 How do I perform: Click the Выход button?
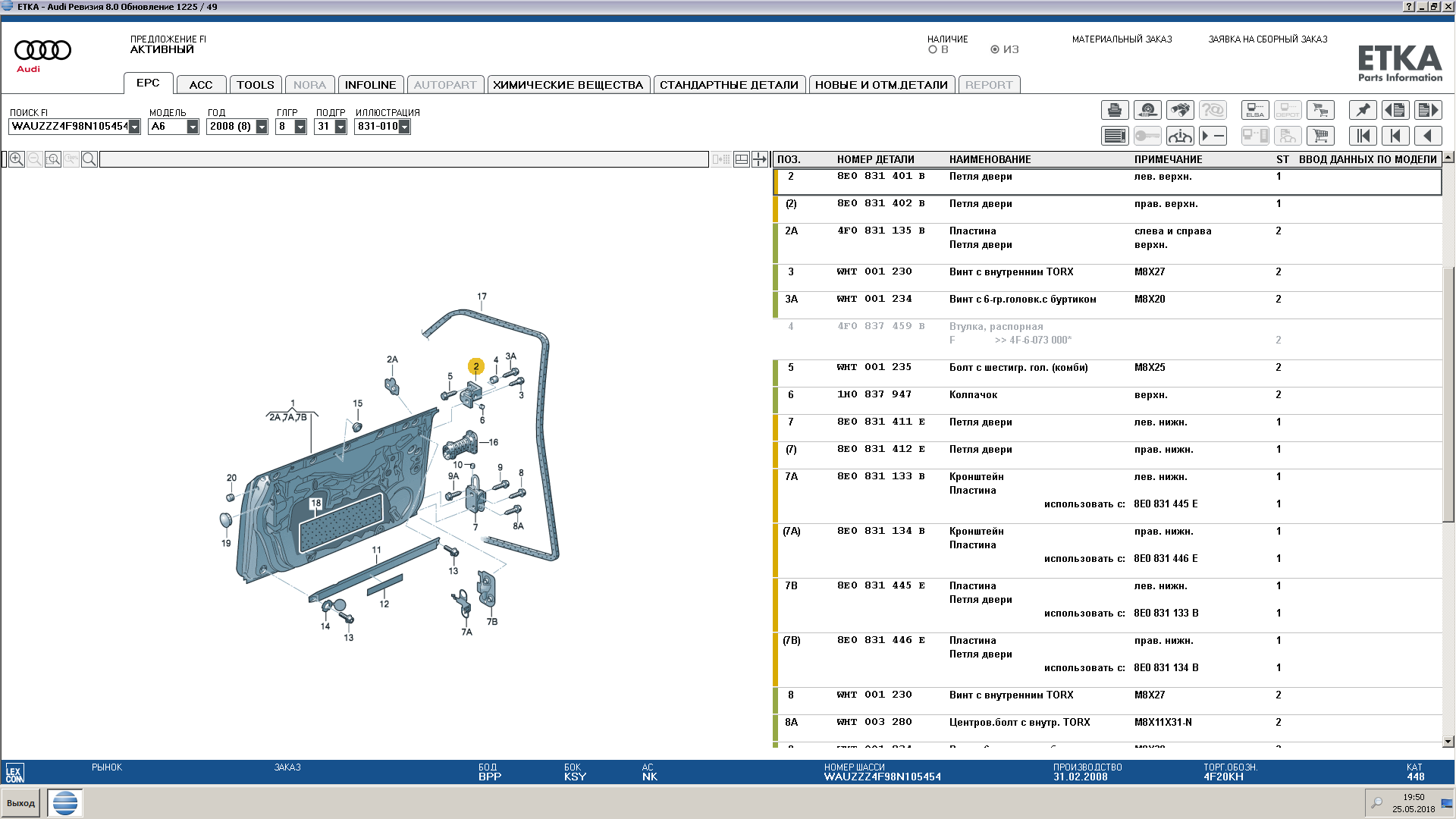[x=20, y=803]
